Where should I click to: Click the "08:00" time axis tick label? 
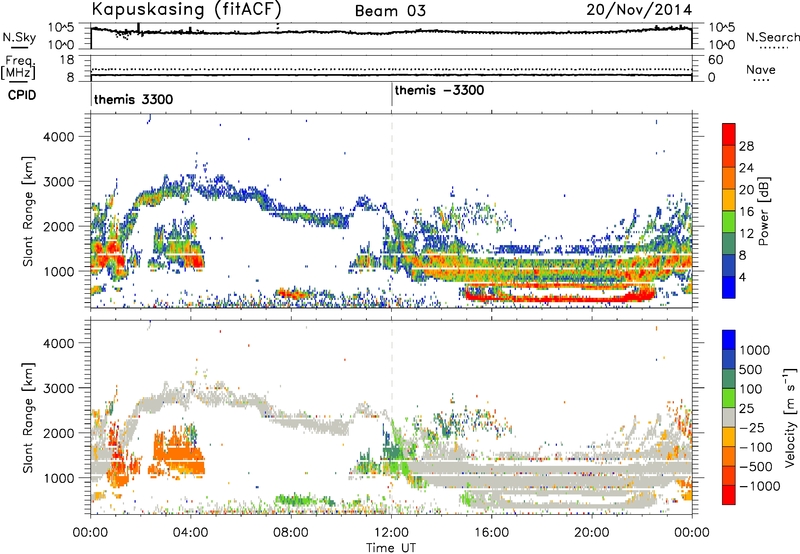(291, 532)
